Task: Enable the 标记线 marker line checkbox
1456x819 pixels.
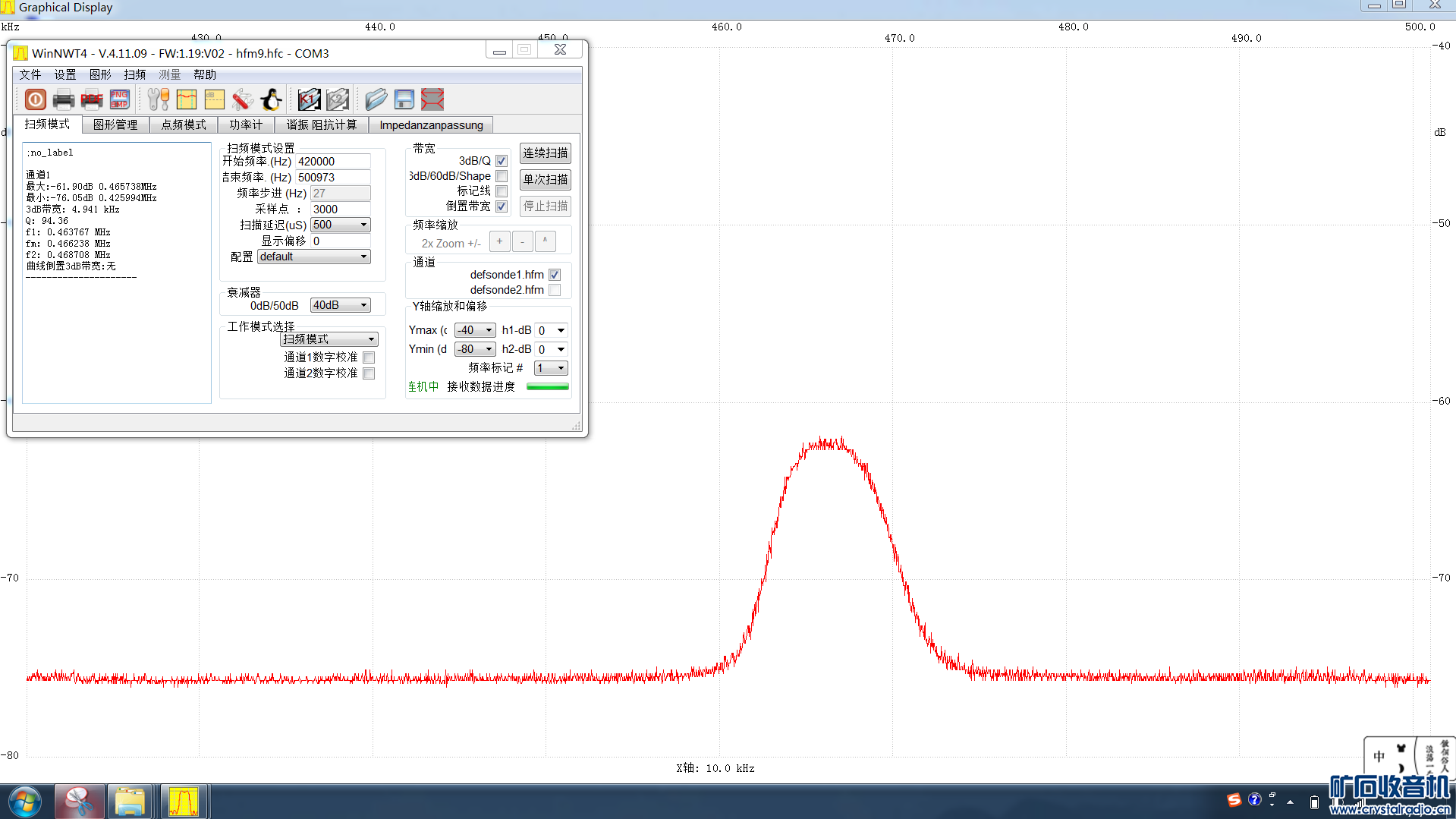Action: (x=502, y=191)
